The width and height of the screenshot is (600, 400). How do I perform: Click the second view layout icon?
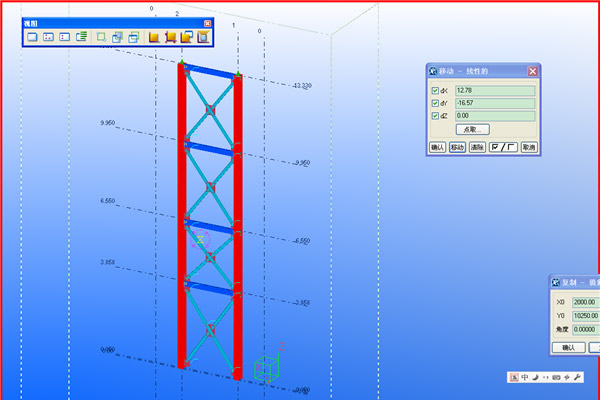(x=48, y=37)
